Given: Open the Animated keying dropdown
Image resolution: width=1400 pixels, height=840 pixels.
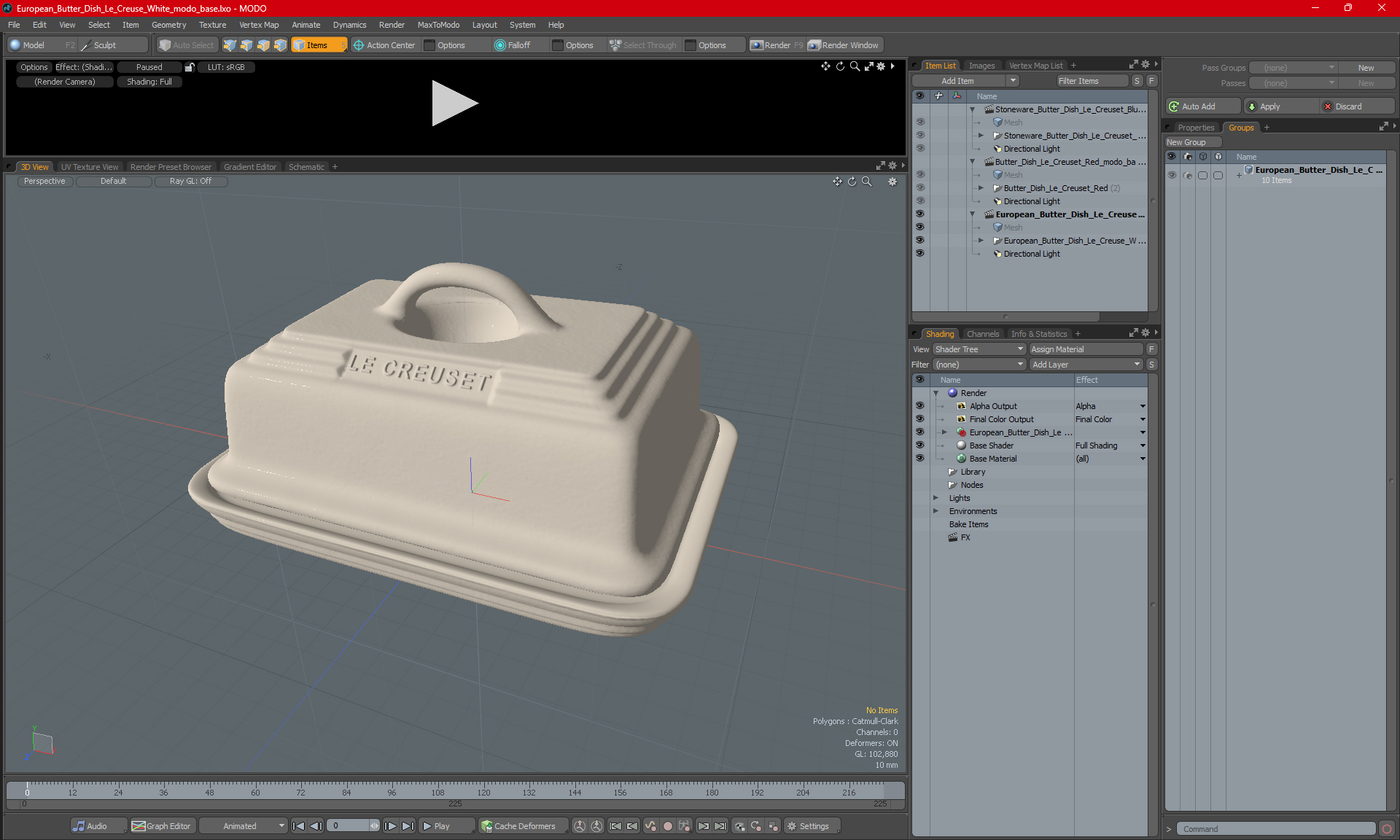Looking at the screenshot, I should pos(244,826).
